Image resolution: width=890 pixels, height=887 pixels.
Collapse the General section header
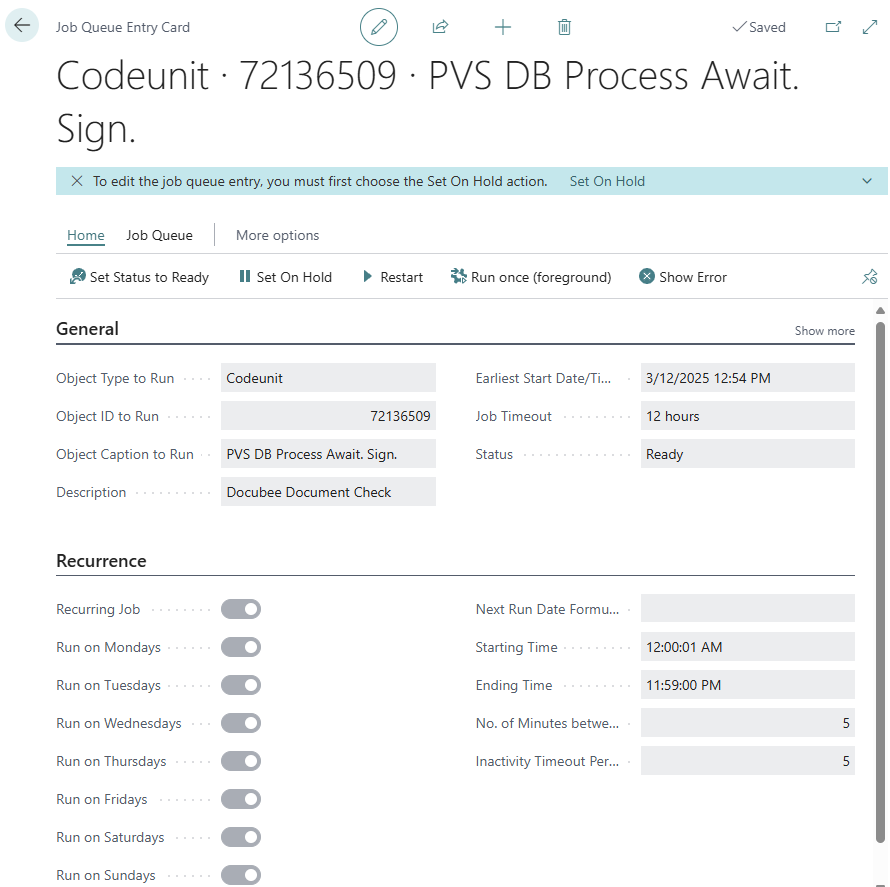click(87, 329)
